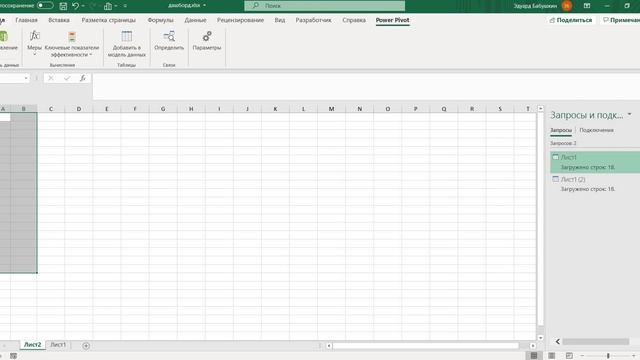Switch to Подключения tab in side pane
The height and width of the screenshot is (360, 640).
[x=596, y=130]
